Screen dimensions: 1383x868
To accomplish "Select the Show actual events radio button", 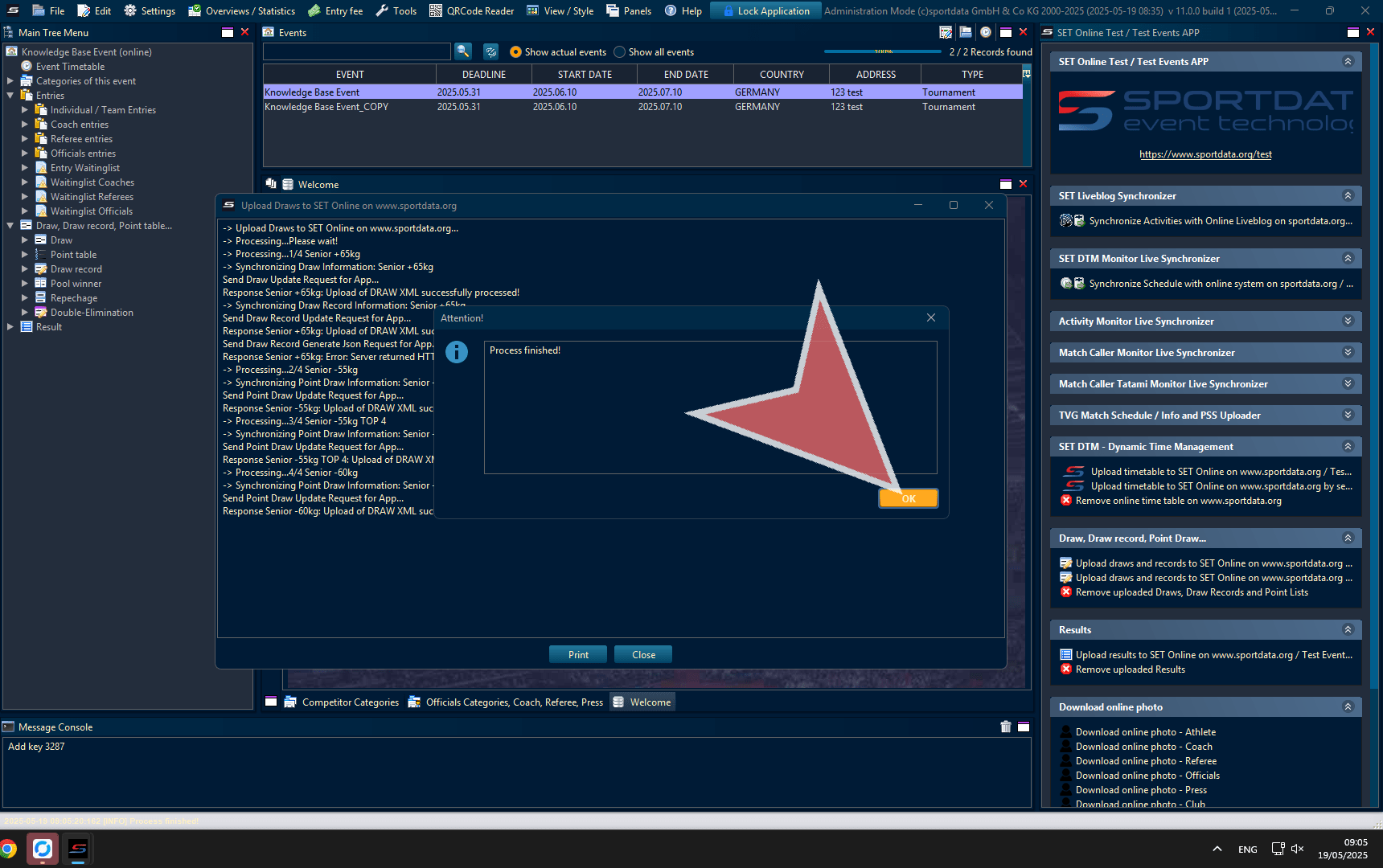I will [x=515, y=52].
